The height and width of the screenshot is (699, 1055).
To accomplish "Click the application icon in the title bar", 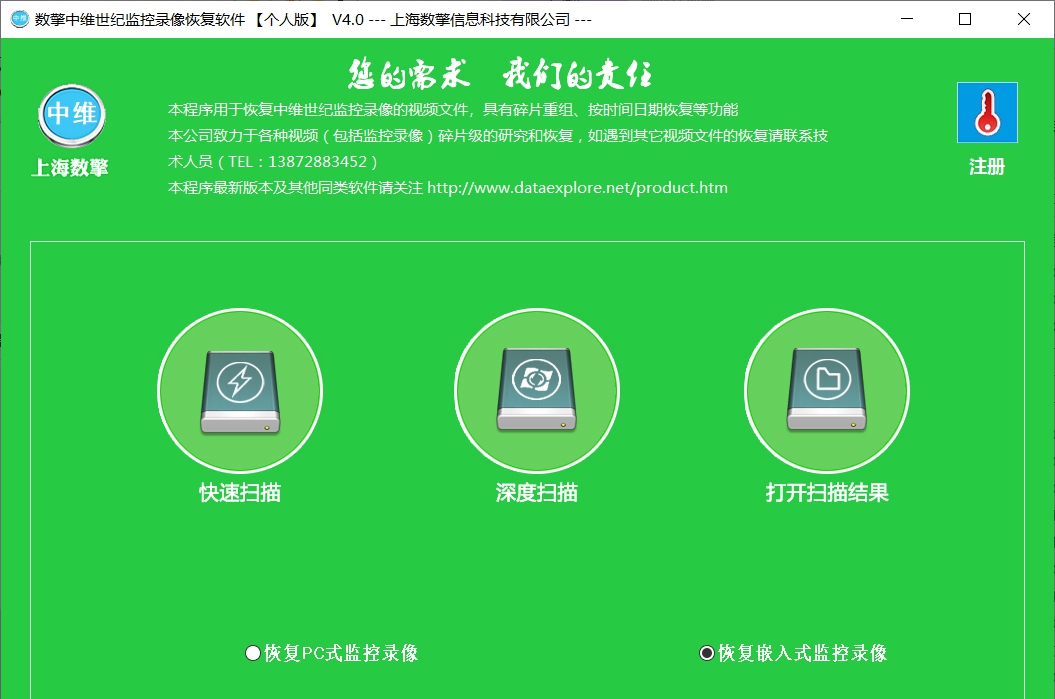I will pyautogui.click(x=18, y=18).
